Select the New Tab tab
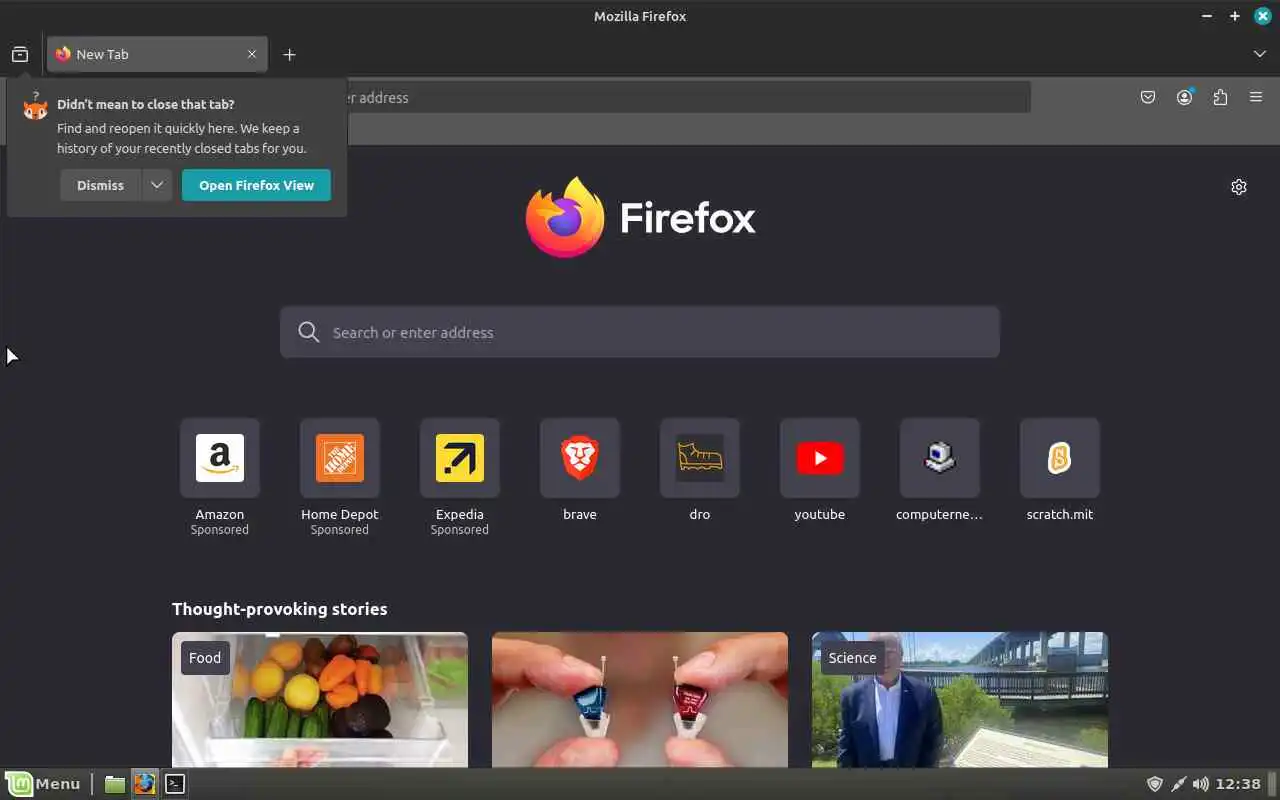Image resolution: width=1280 pixels, height=800 pixels. click(x=157, y=54)
